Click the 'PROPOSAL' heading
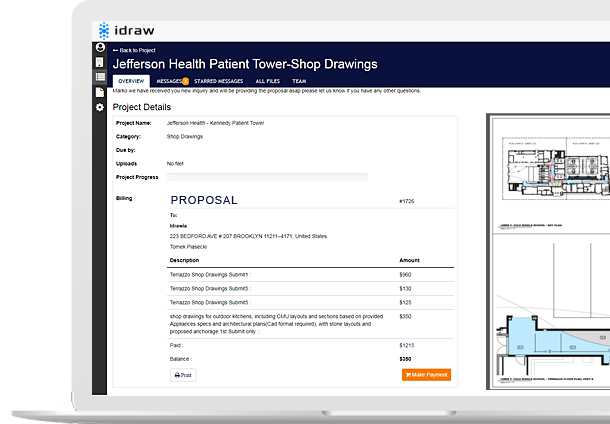 click(x=204, y=200)
